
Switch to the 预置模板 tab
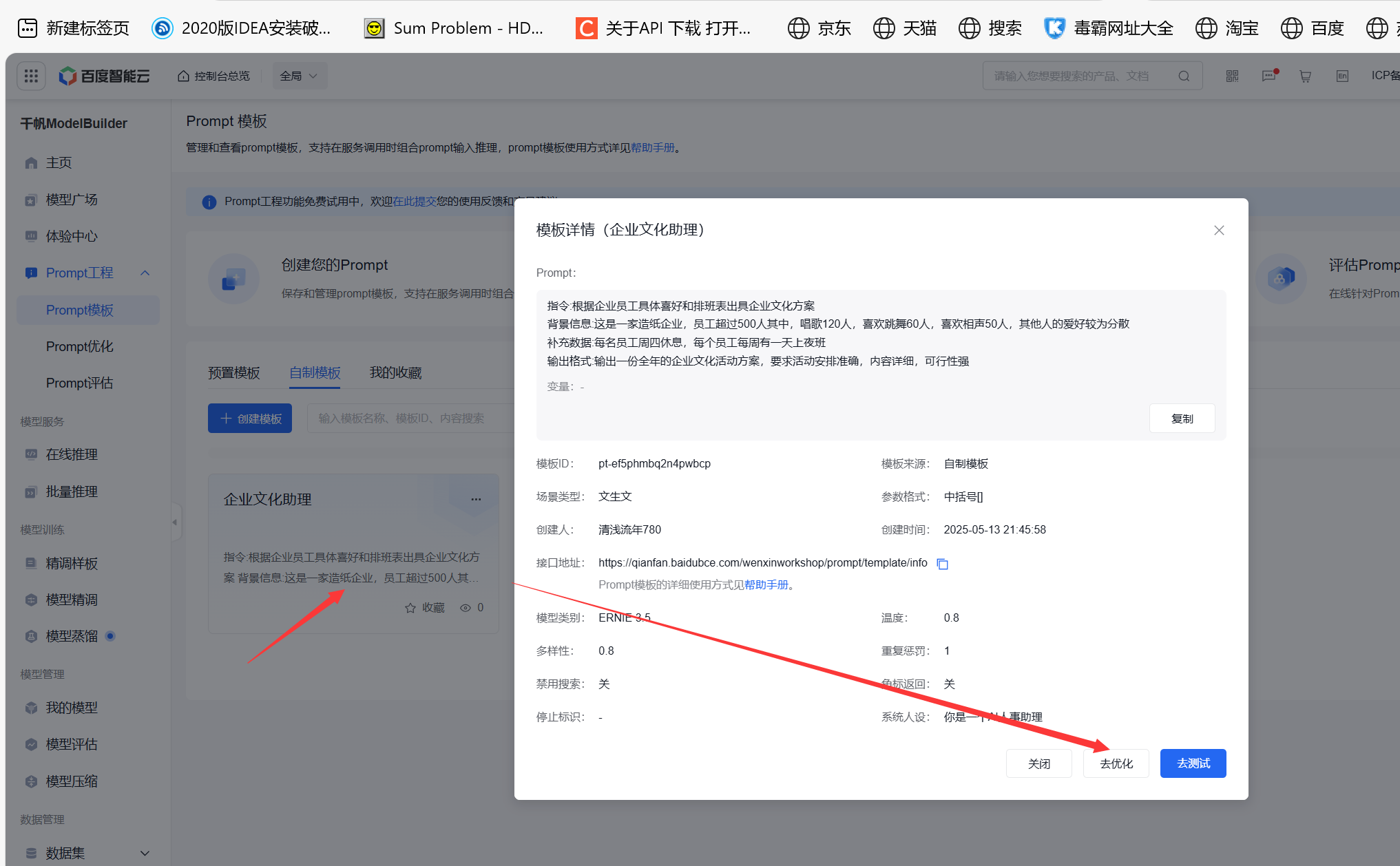coord(234,372)
